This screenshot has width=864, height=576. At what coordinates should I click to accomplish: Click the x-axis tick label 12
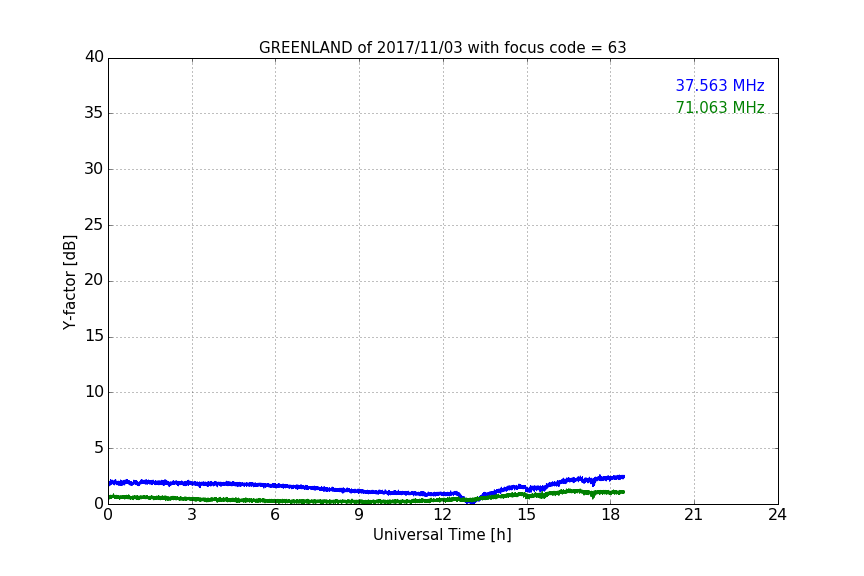coord(443,515)
